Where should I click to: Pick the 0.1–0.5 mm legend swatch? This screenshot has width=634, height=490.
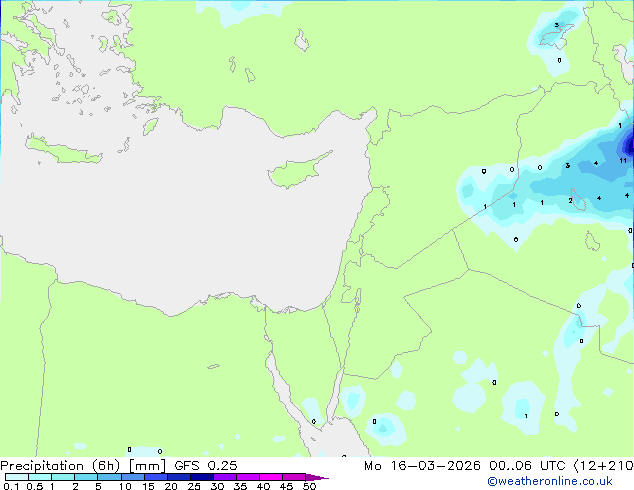17,477
